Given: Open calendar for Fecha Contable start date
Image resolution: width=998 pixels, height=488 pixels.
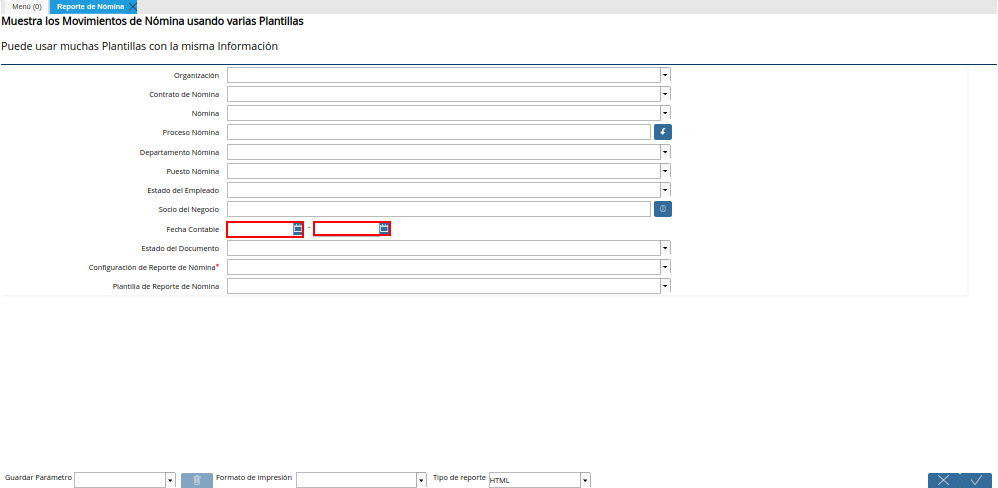Looking at the screenshot, I should click(x=297, y=229).
